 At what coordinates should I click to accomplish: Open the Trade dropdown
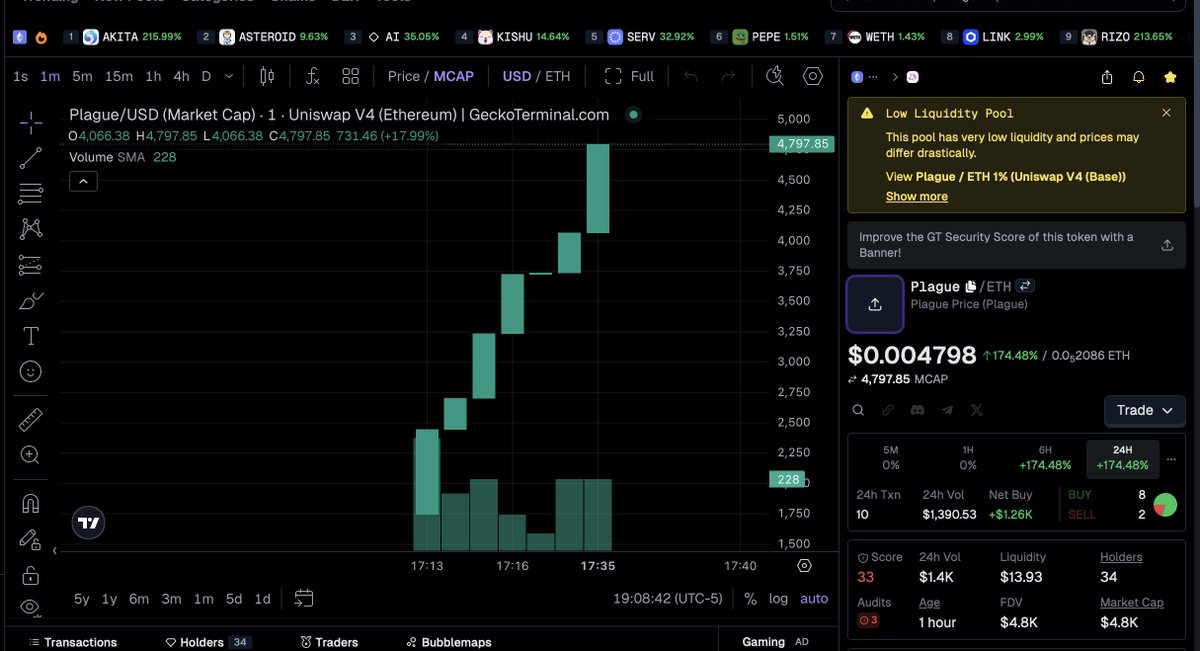click(x=1144, y=410)
